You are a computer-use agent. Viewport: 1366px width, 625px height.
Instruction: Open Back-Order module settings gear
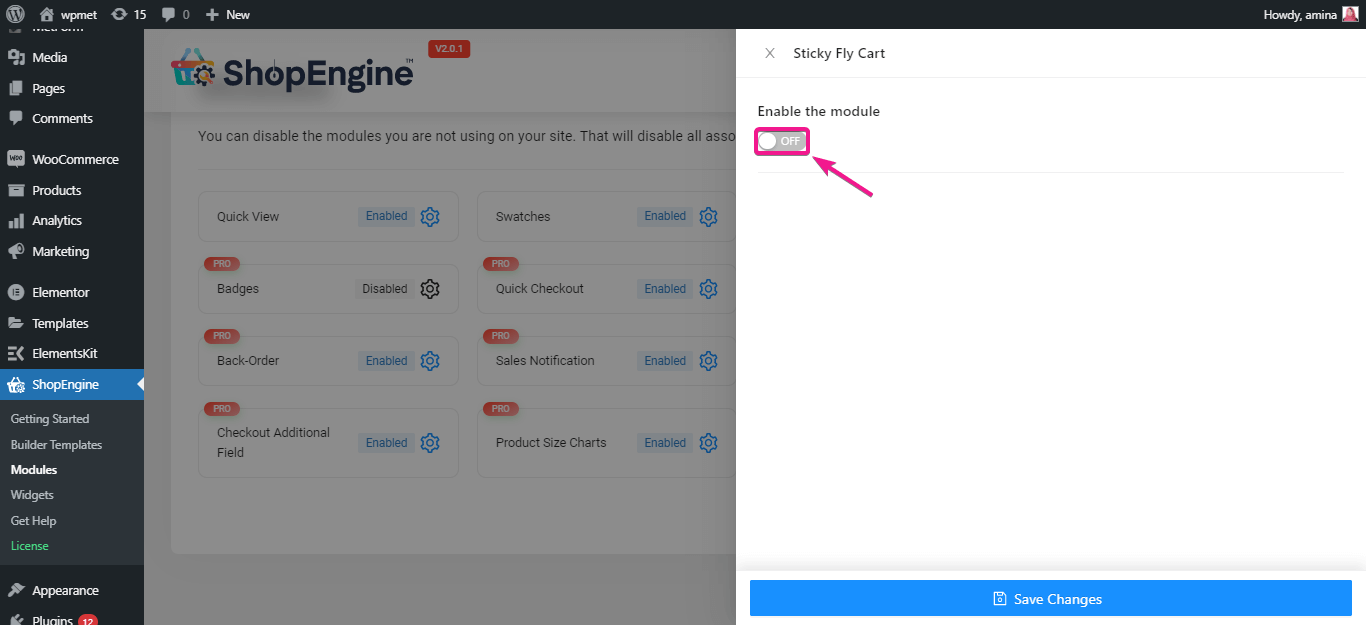coord(430,361)
